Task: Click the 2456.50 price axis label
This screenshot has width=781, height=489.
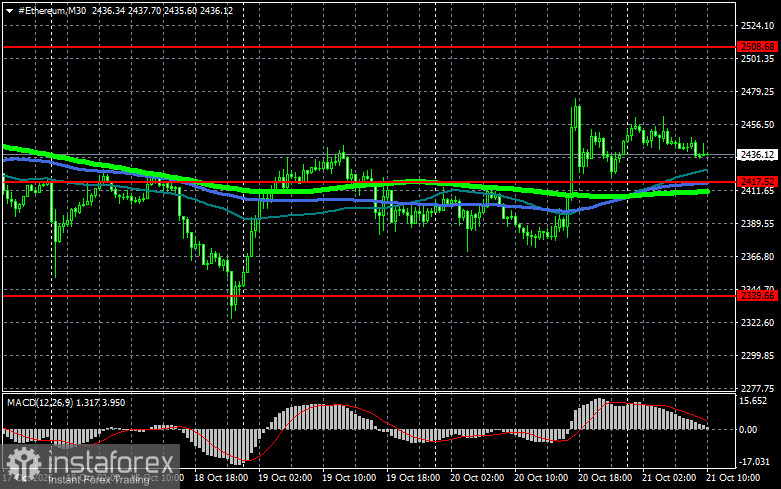Action: point(758,124)
